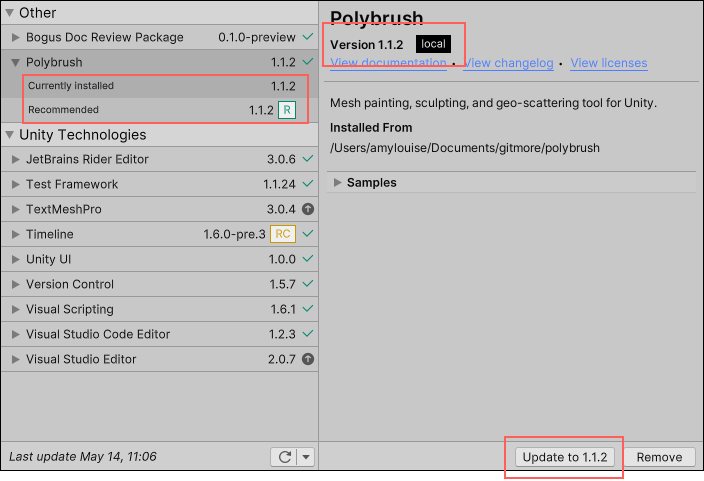
Task: Select the Polybrush package label
Action: tap(54, 62)
